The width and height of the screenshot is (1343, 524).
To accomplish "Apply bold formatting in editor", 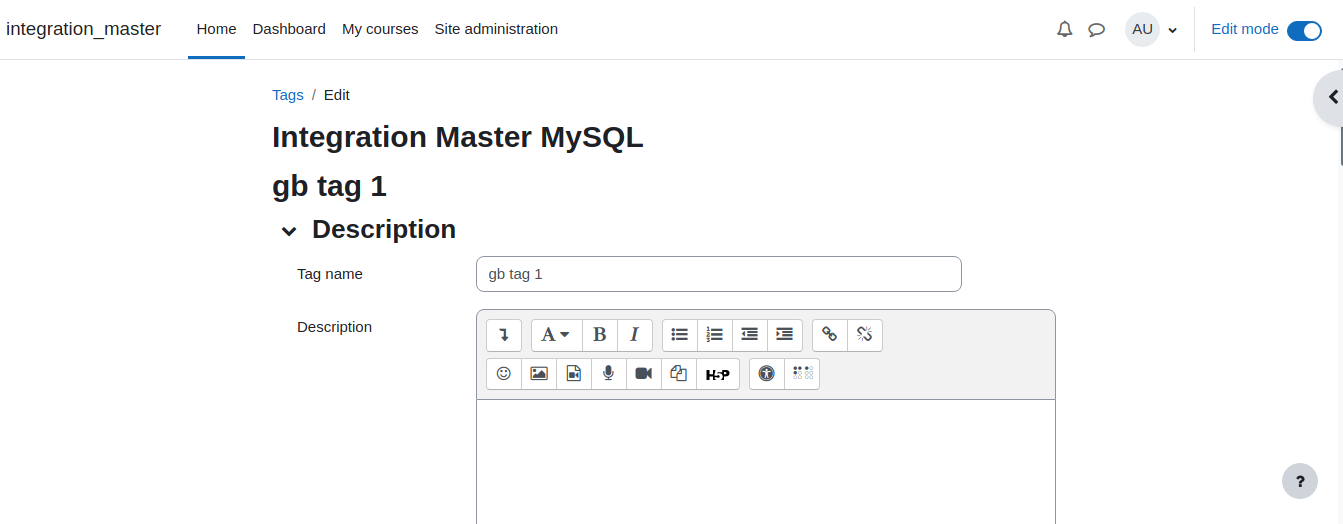I will [600, 335].
